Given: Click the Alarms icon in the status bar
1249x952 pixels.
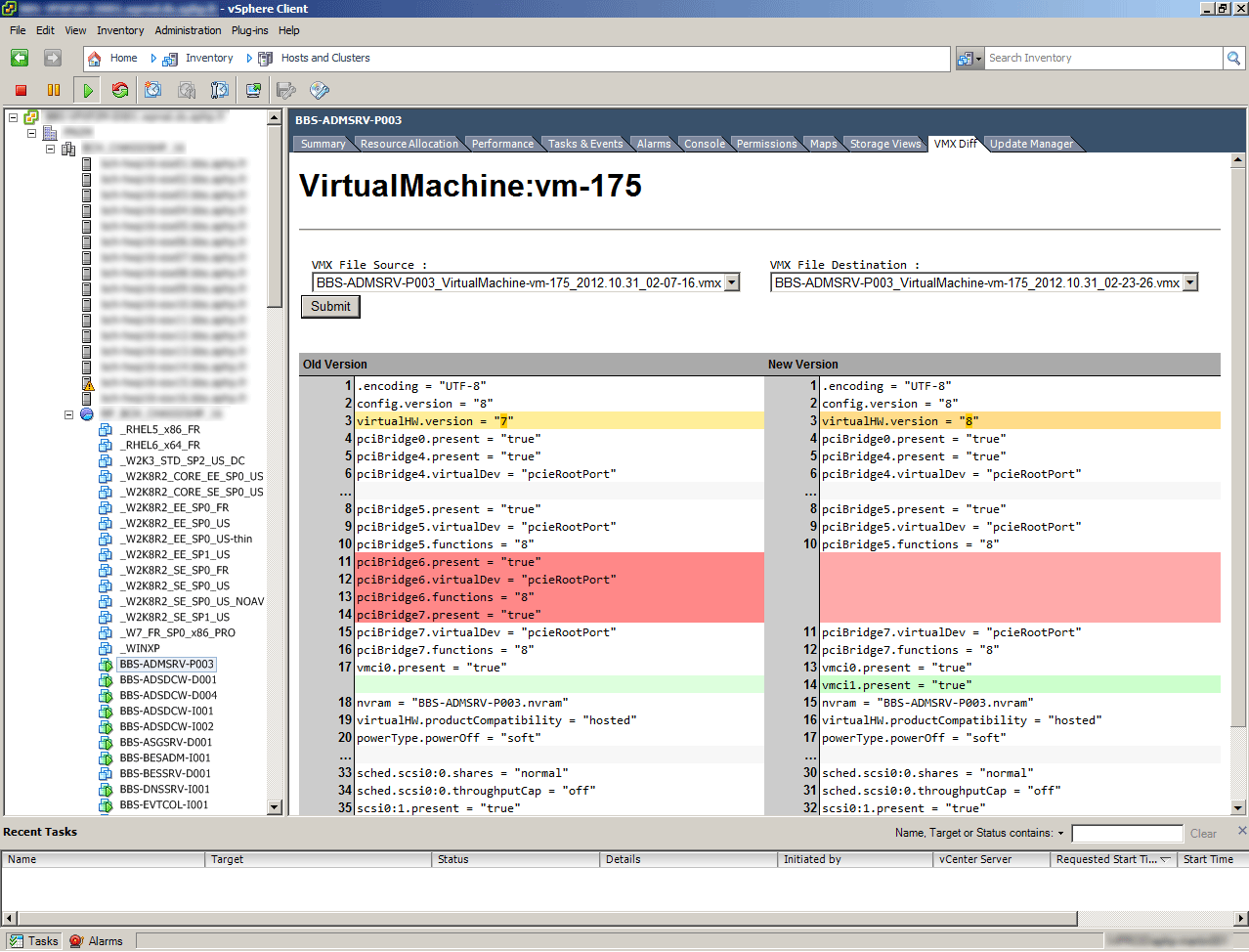Looking at the screenshot, I should (76, 941).
